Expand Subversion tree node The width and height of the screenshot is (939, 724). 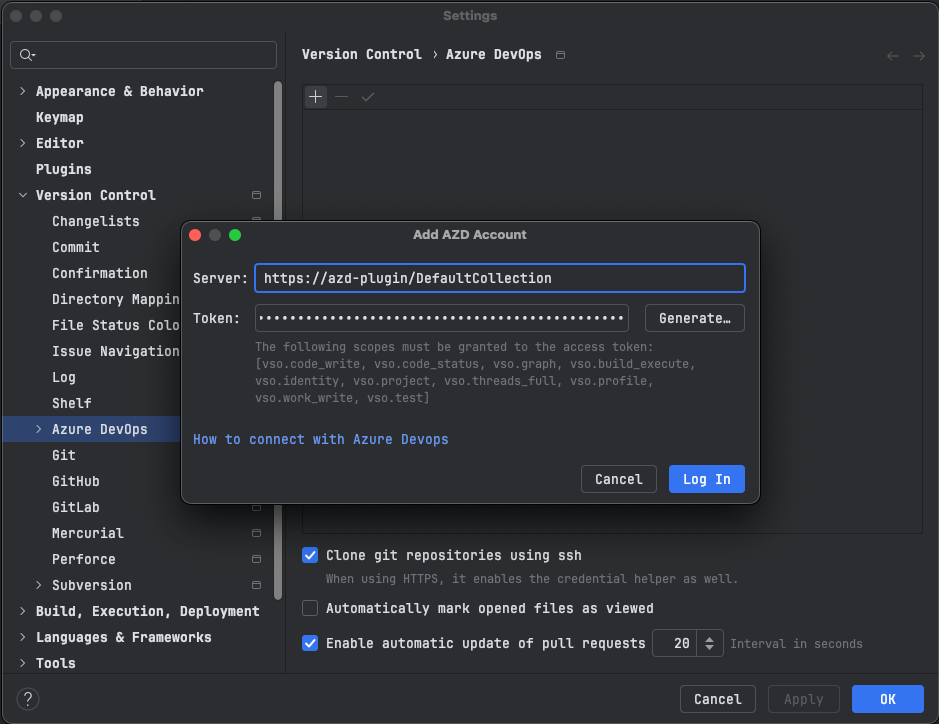pyautogui.click(x=39, y=585)
